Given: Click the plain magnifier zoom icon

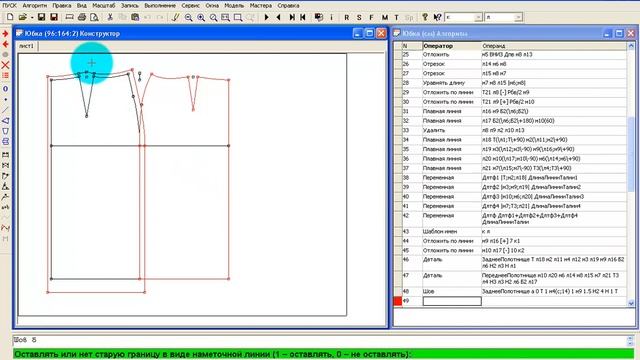Looking at the screenshot, I should tap(213, 17).
